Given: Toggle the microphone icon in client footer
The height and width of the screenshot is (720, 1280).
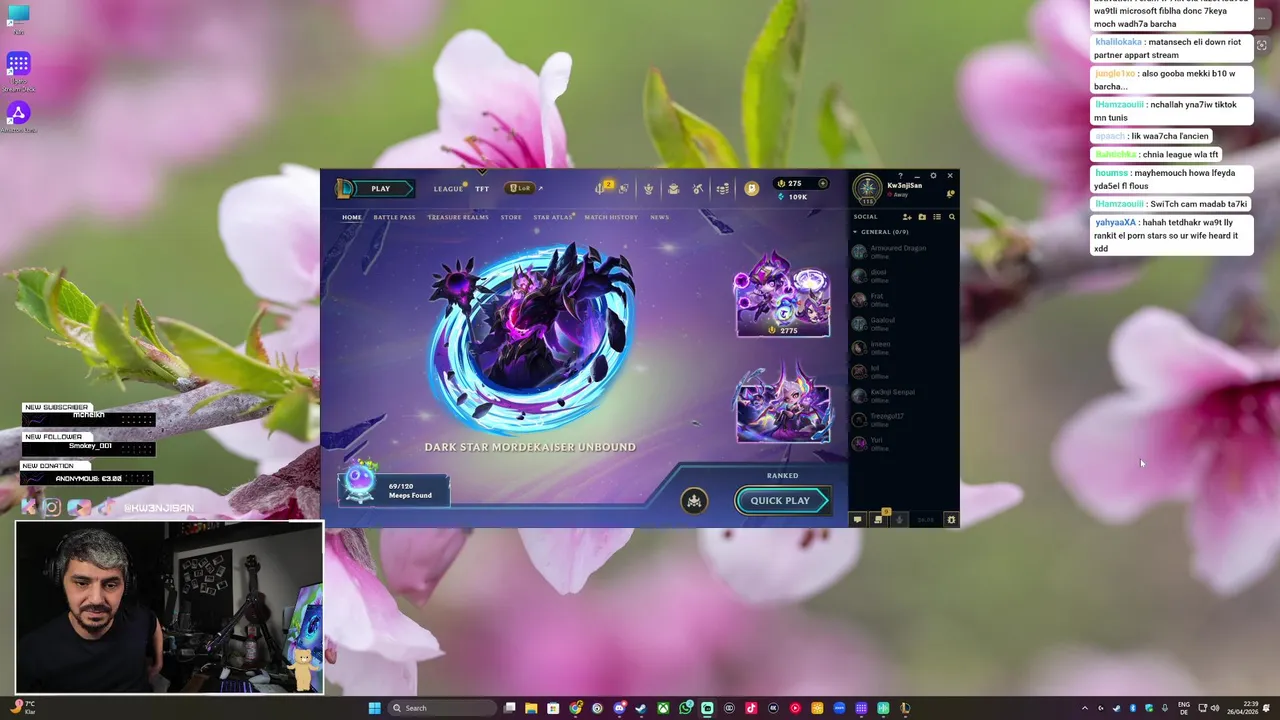Looking at the screenshot, I should pyautogui.click(x=899, y=520).
